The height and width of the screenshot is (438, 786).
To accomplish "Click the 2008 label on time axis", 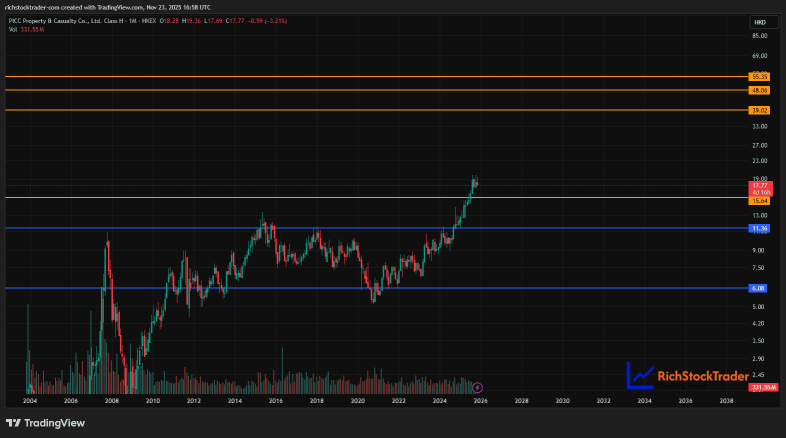I will [112, 401].
